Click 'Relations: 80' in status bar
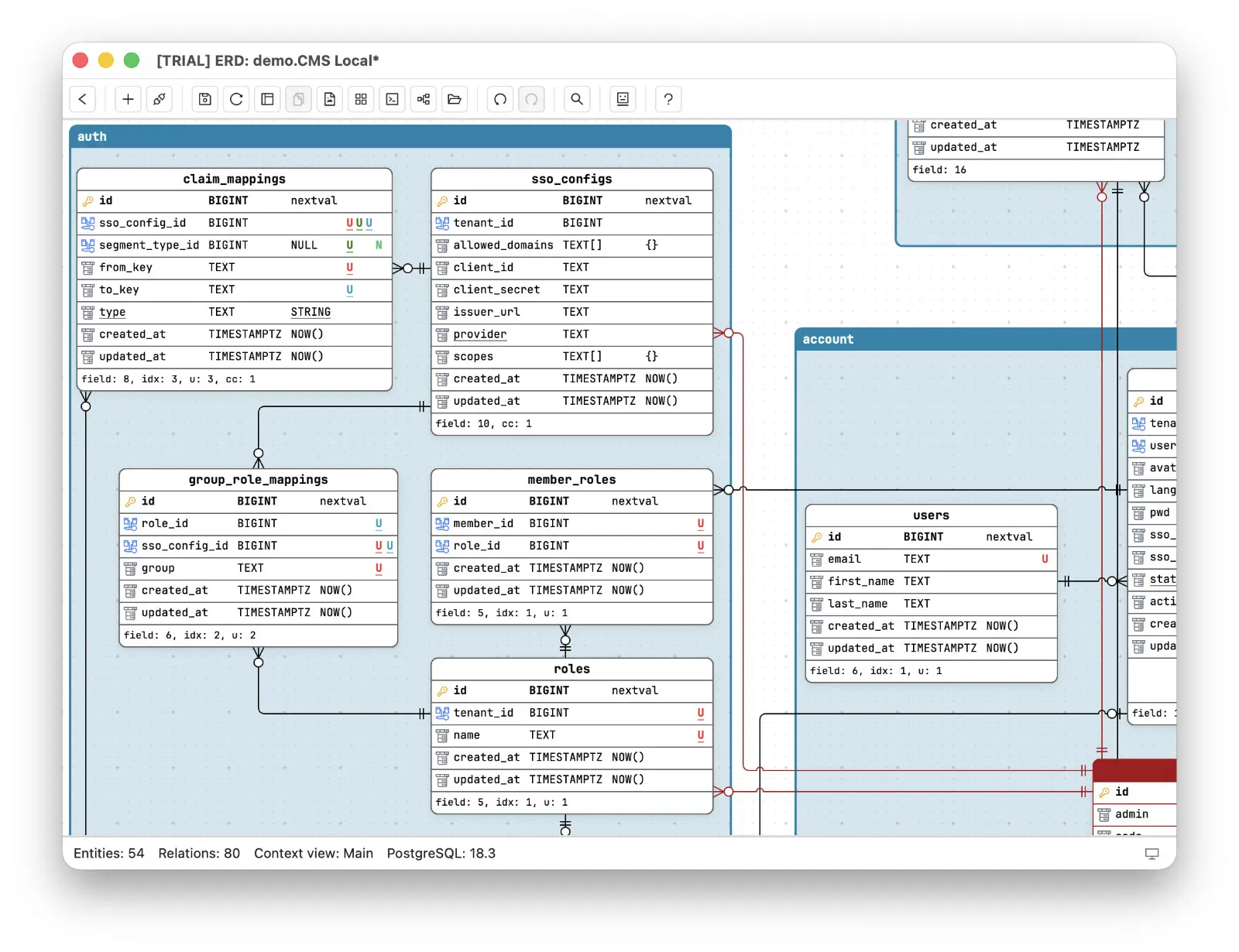 (199, 854)
